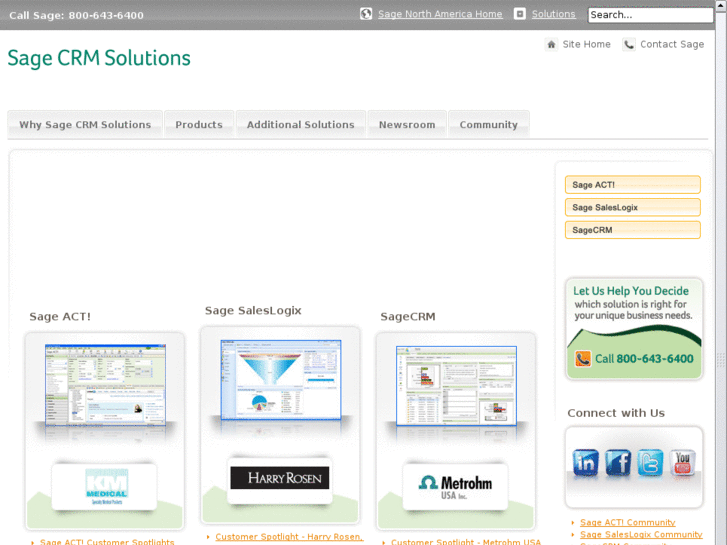Click the Sage CRM Solutions site logo
The image size is (727, 545).
[99, 58]
